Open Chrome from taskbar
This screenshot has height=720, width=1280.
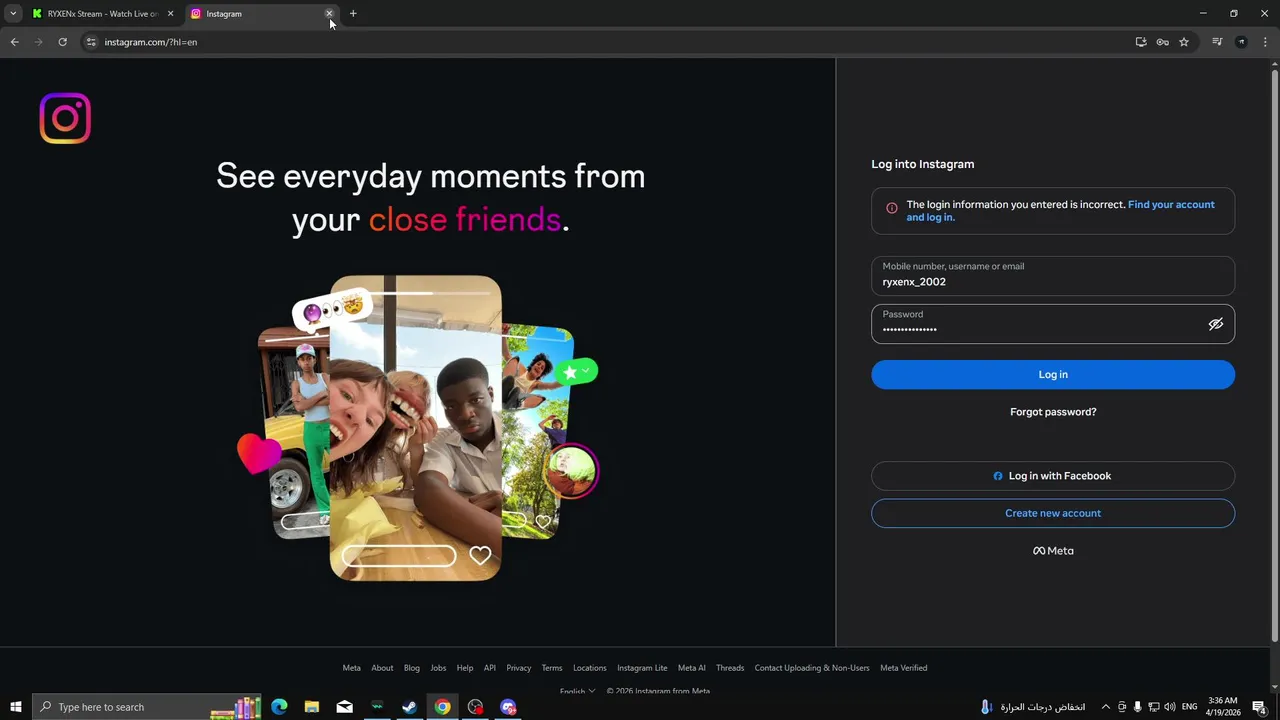pos(442,707)
